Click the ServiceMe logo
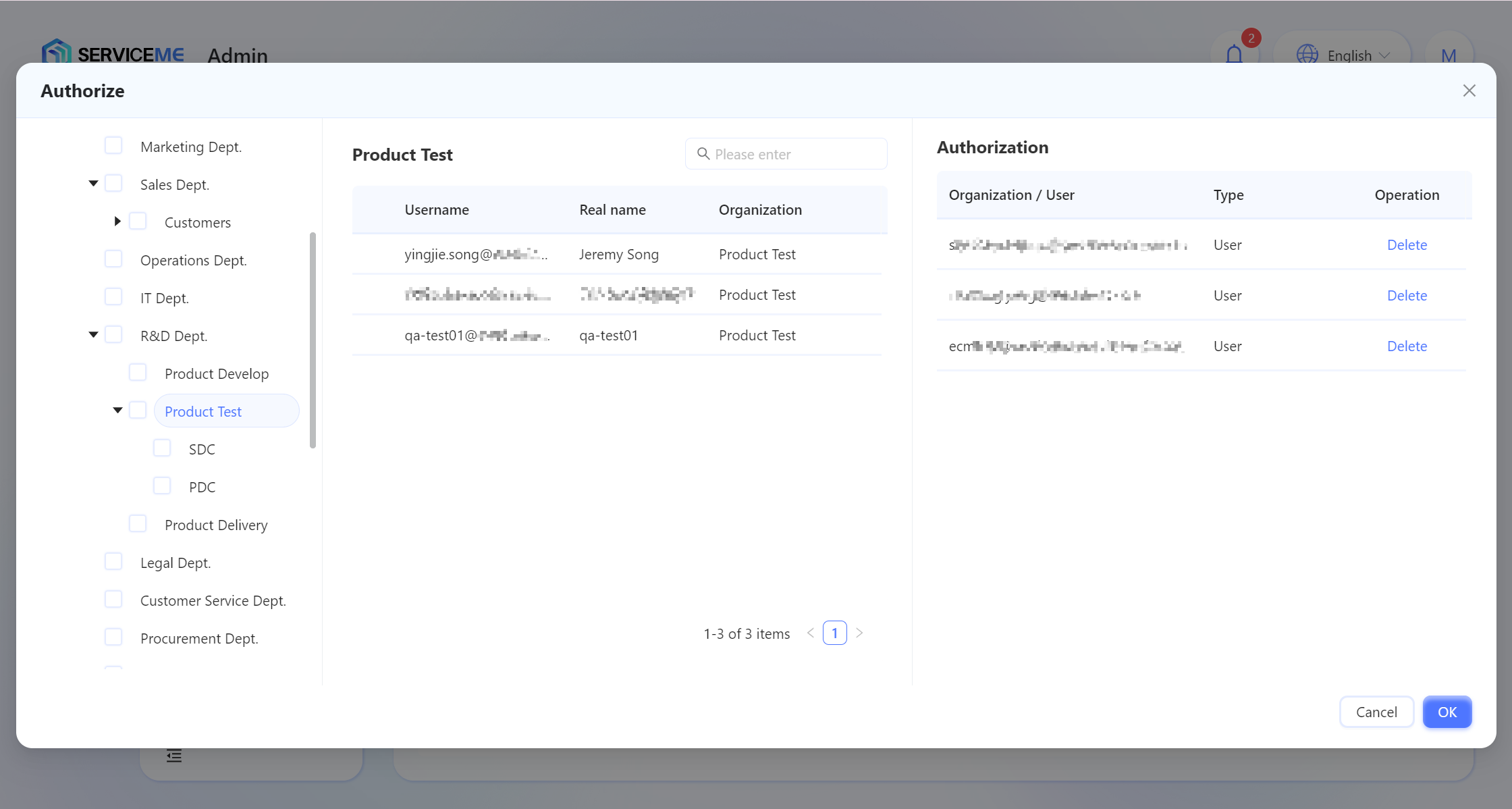The width and height of the screenshot is (1512, 809). point(113,53)
